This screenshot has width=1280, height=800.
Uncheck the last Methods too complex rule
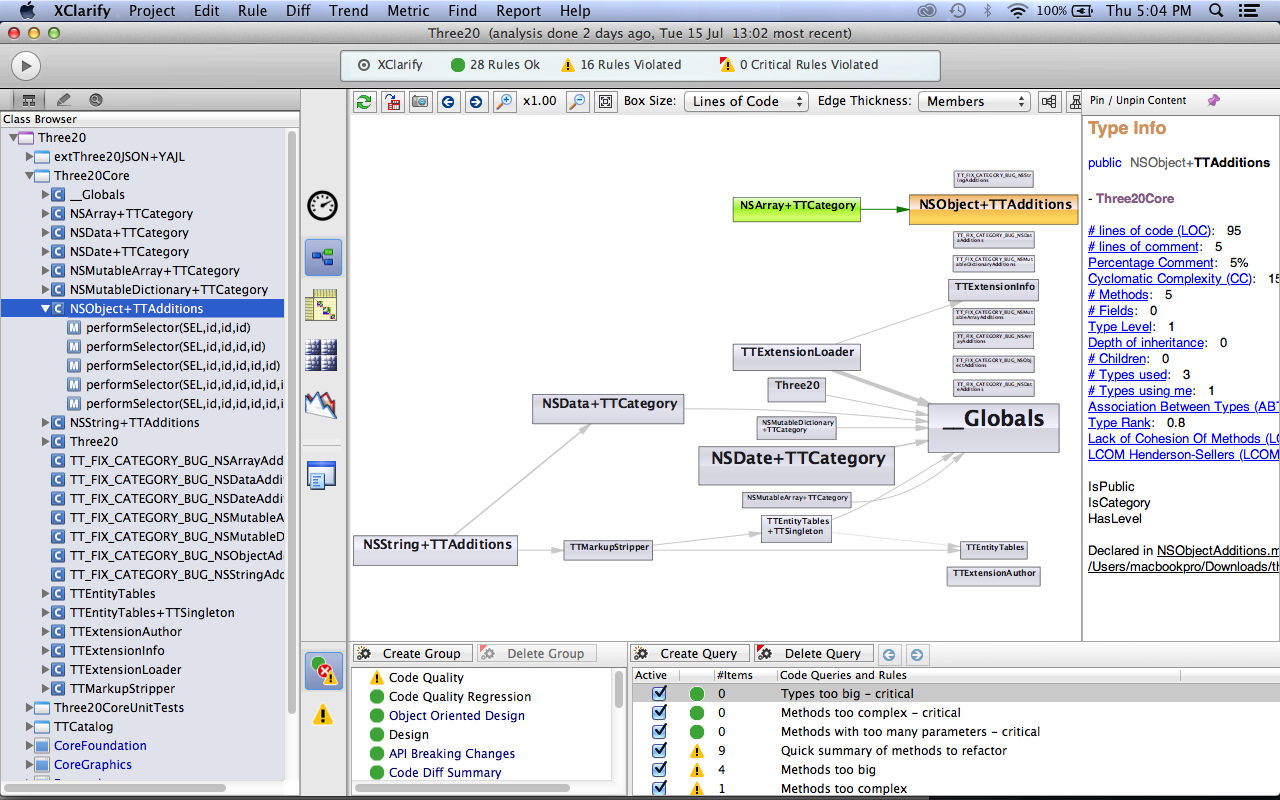(659, 789)
